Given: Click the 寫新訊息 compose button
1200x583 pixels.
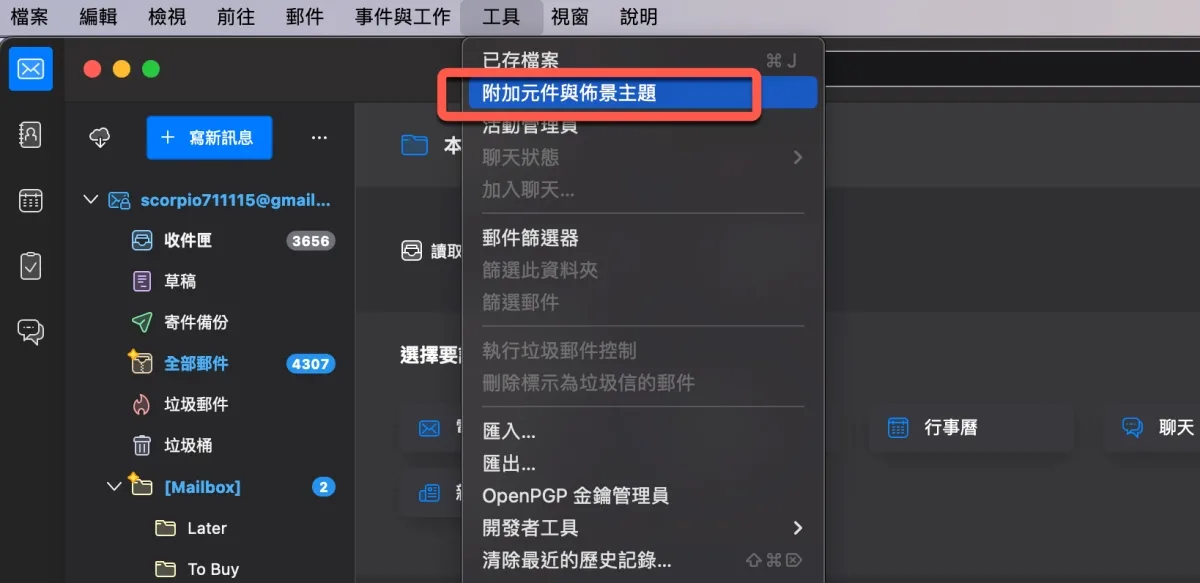Looking at the screenshot, I should pos(209,137).
